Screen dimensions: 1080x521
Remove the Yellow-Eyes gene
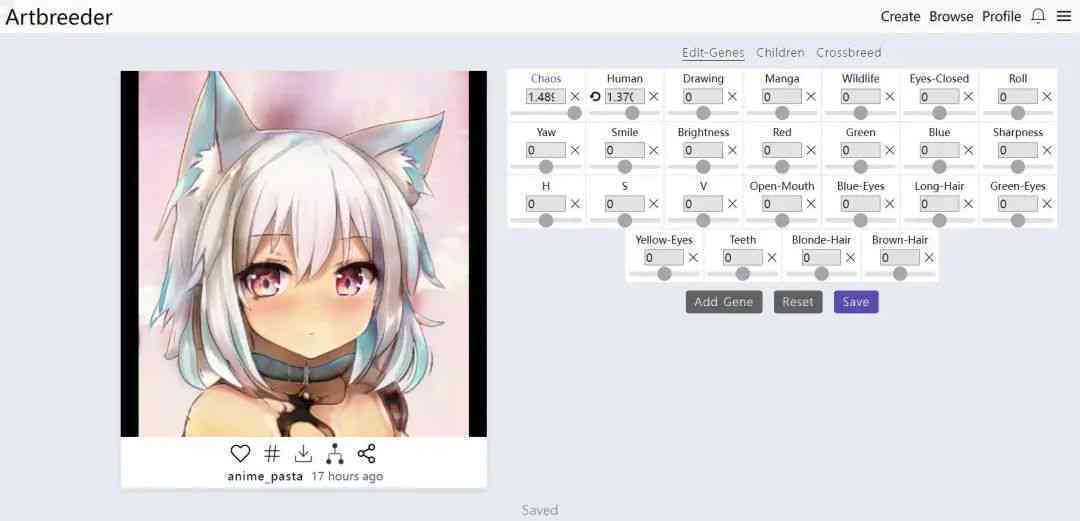coord(694,258)
